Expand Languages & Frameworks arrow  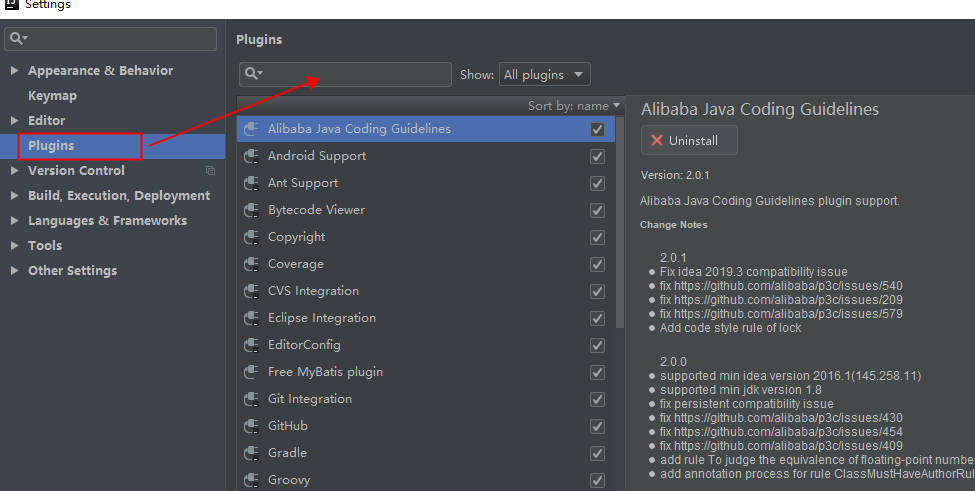[14, 220]
